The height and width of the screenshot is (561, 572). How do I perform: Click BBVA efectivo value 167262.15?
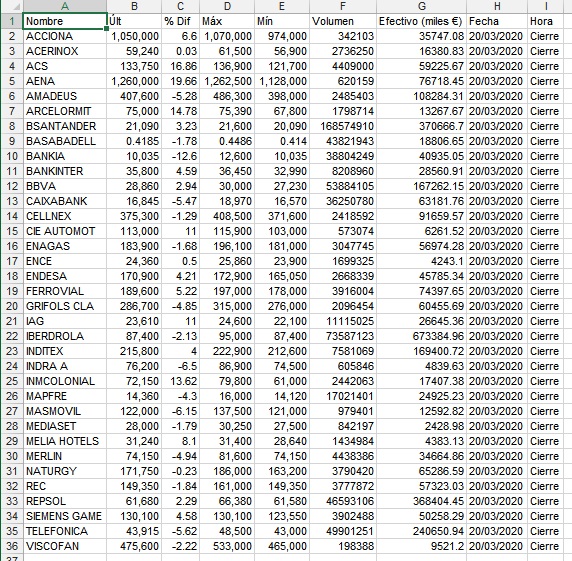(421, 186)
